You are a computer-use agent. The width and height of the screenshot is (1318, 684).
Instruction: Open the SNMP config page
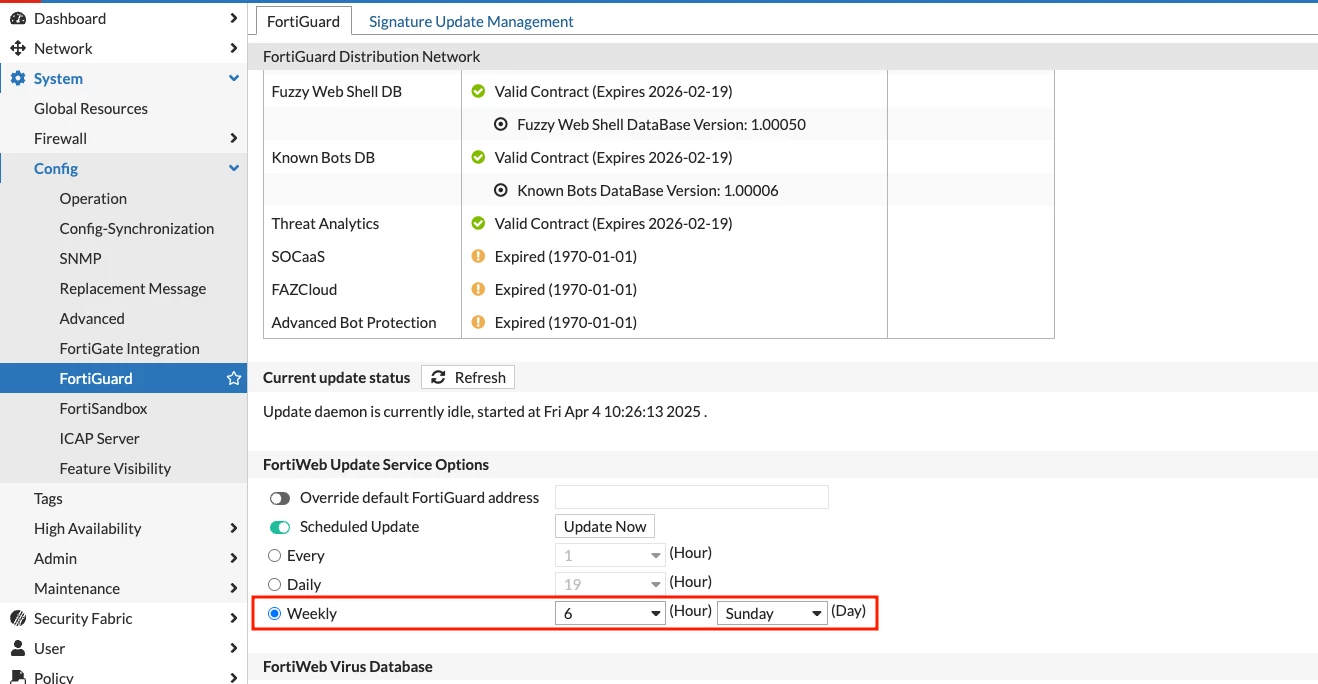(80, 258)
